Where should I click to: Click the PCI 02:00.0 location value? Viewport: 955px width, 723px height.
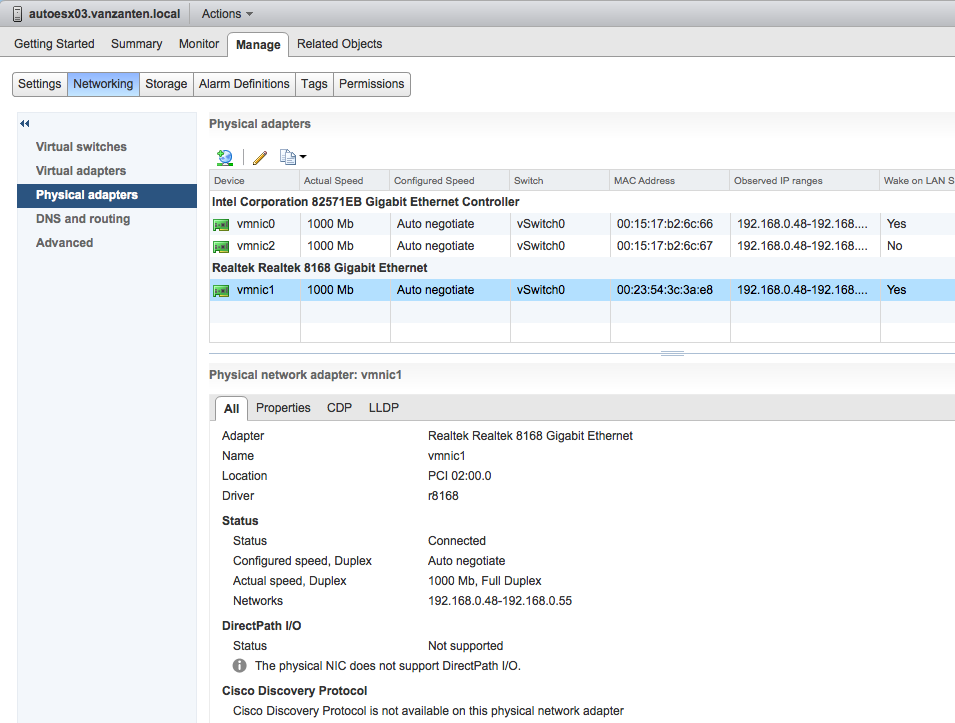pos(459,475)
